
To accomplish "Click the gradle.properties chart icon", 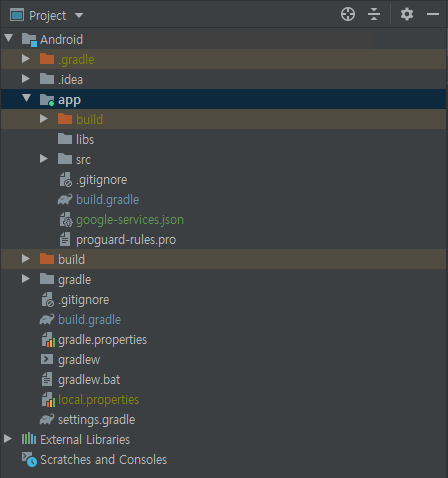I will (48, 340).
